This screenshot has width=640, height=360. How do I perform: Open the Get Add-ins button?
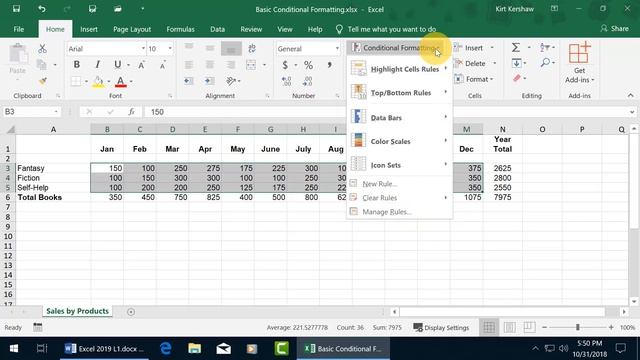(x=579, y=63)
